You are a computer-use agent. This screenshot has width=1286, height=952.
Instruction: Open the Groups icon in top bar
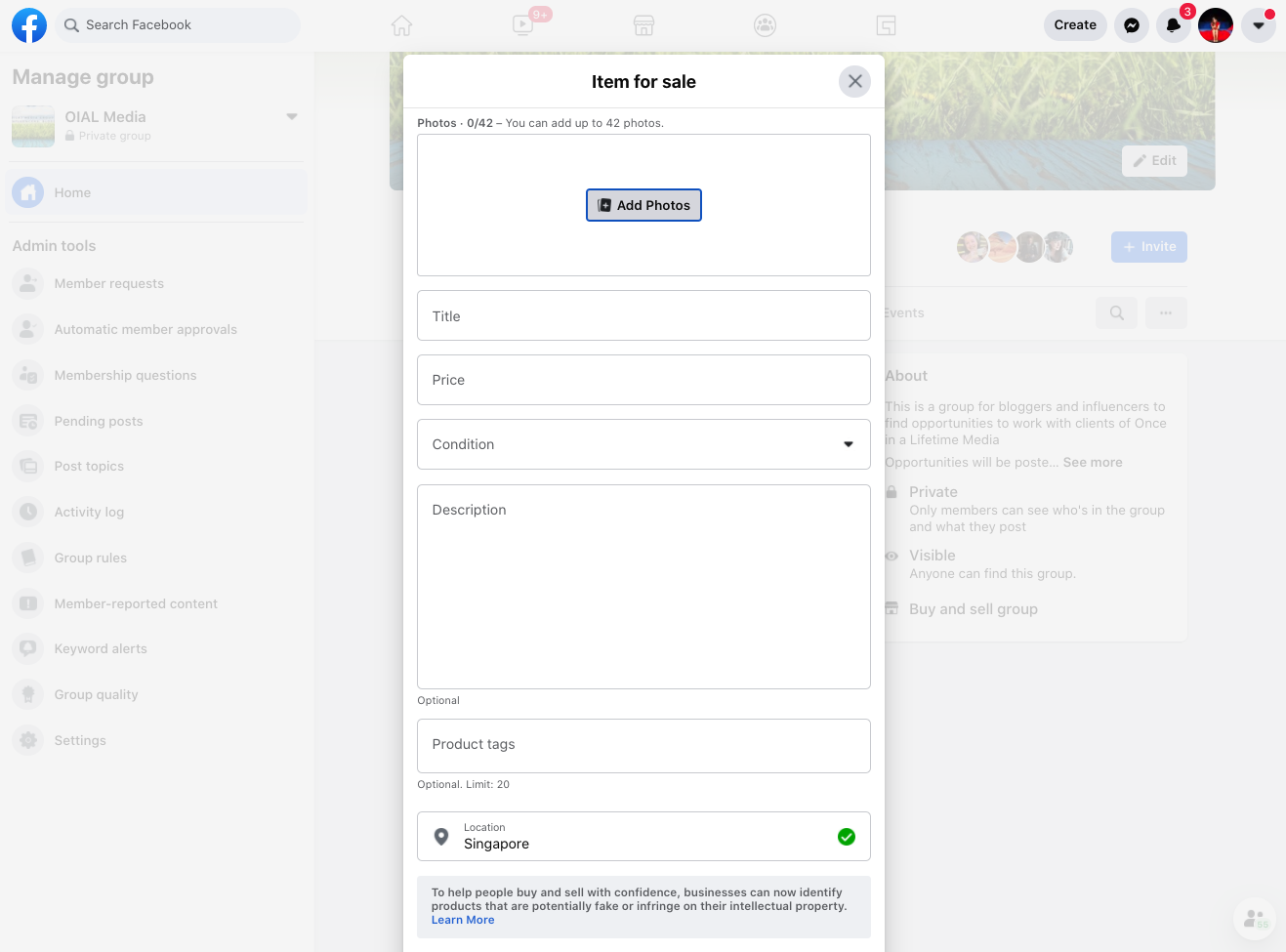click(766, 25)
